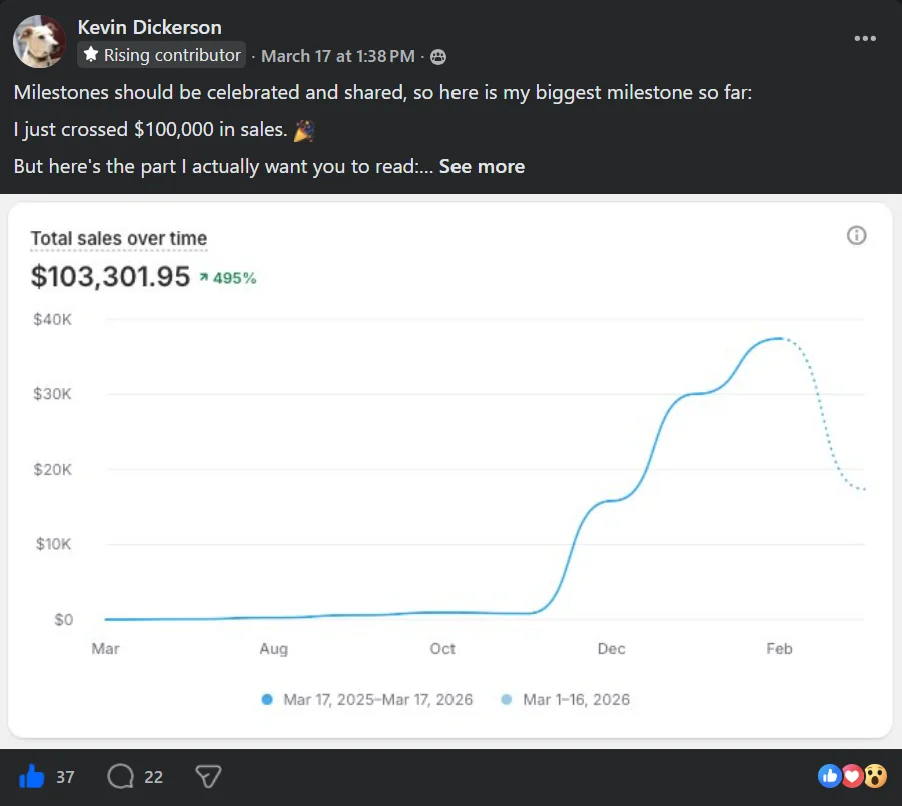Click the wow face reaction icon
902x806 pixels.
click(875, 776)
